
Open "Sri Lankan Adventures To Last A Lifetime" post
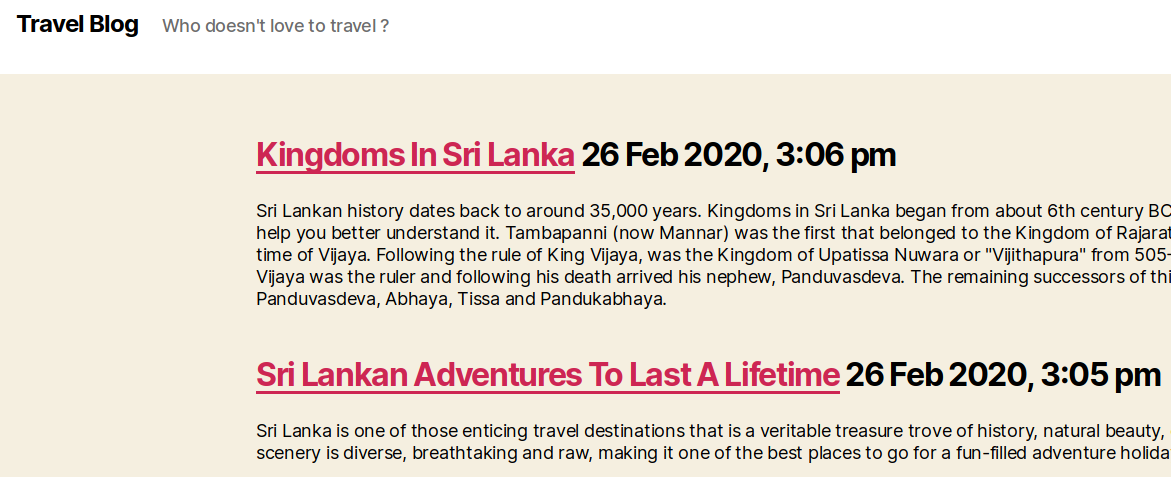(x=547, y=375)
